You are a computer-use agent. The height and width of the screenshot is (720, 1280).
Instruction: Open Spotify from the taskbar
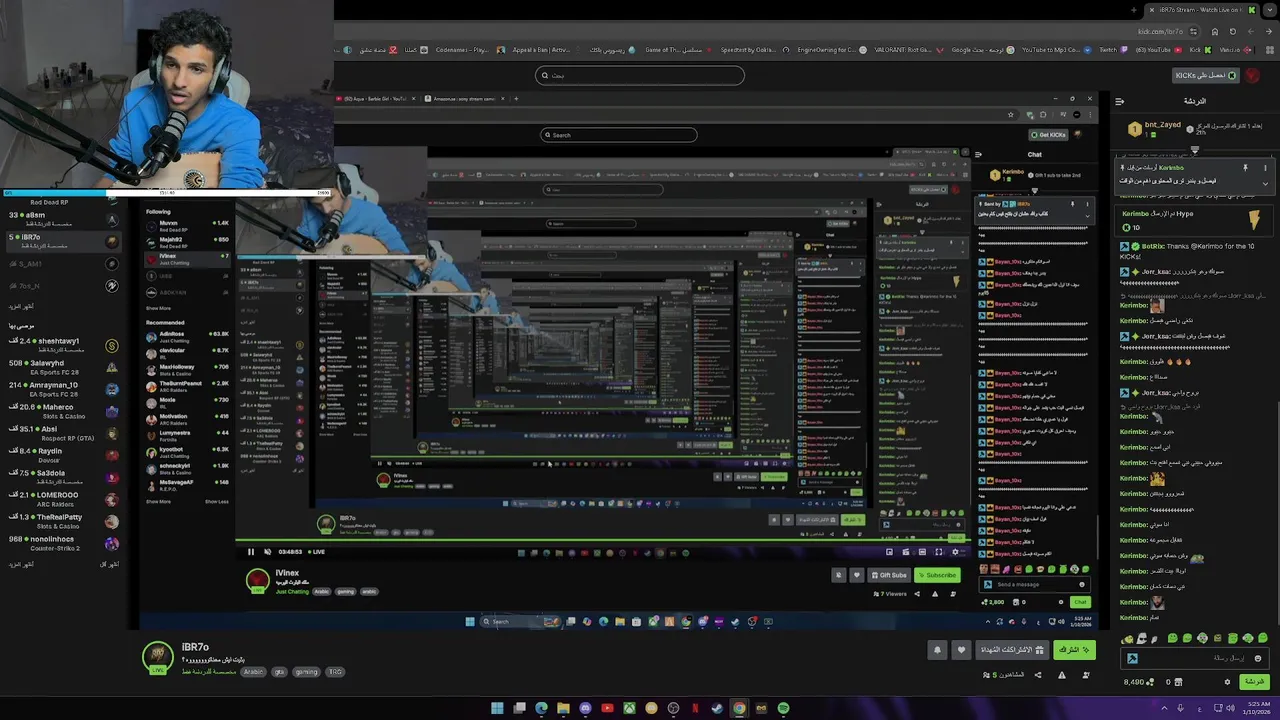(783, 708)
